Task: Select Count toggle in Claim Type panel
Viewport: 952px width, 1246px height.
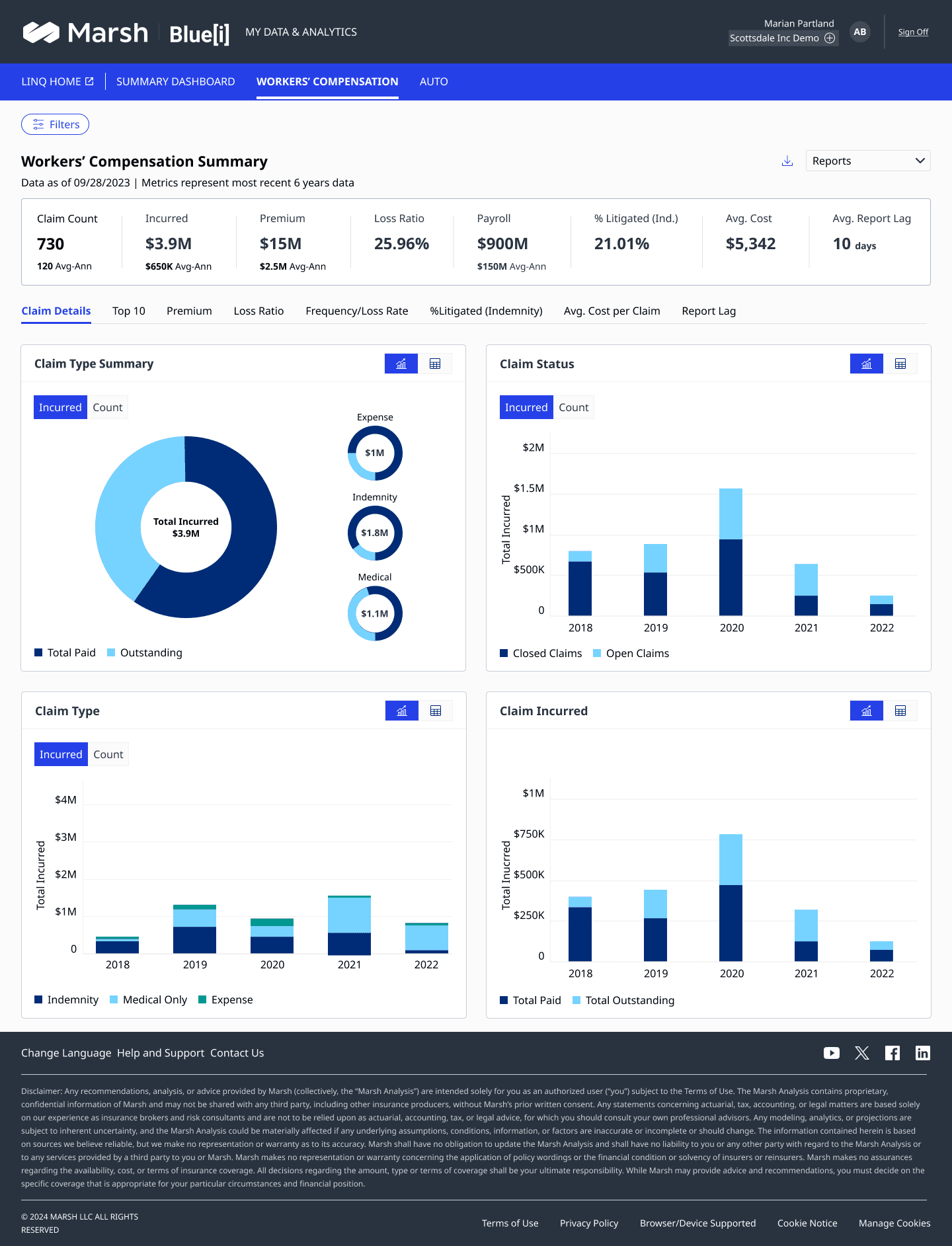Action: click(x=108, y=754)
